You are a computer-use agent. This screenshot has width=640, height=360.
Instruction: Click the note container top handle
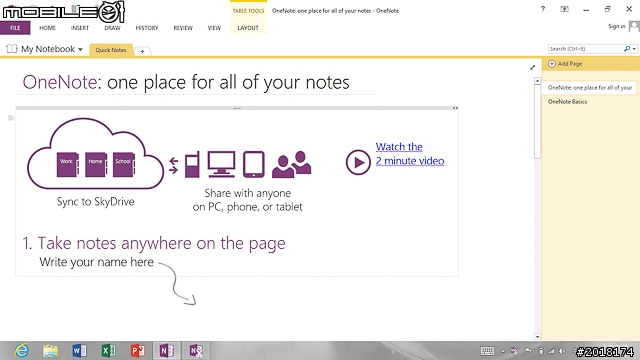tap(237, 108)
